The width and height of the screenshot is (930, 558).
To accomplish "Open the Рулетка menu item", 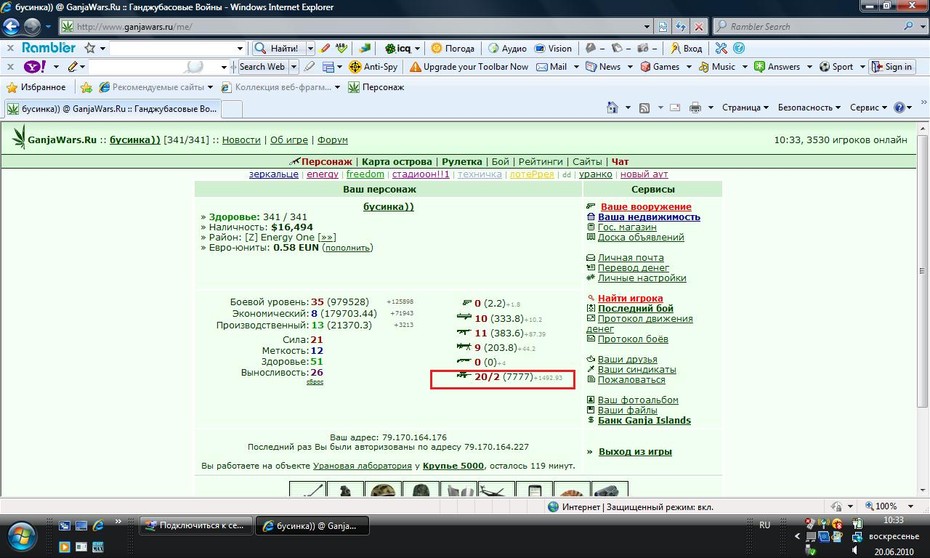I will (461, 161).
